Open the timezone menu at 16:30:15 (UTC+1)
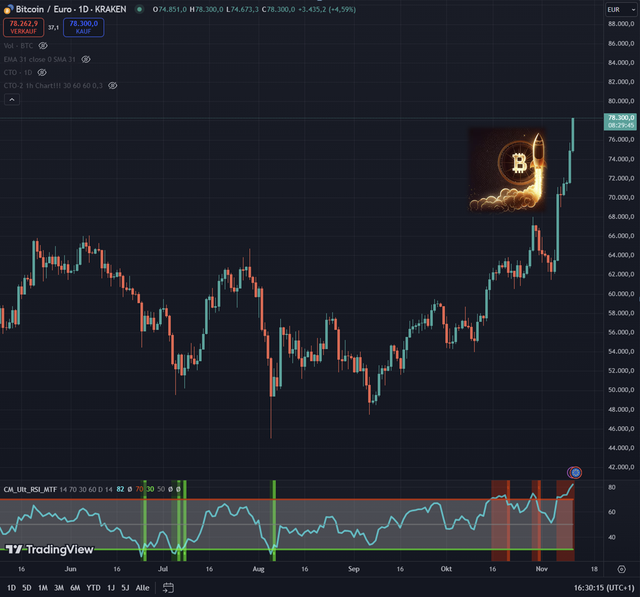 (x=604, y=588)
